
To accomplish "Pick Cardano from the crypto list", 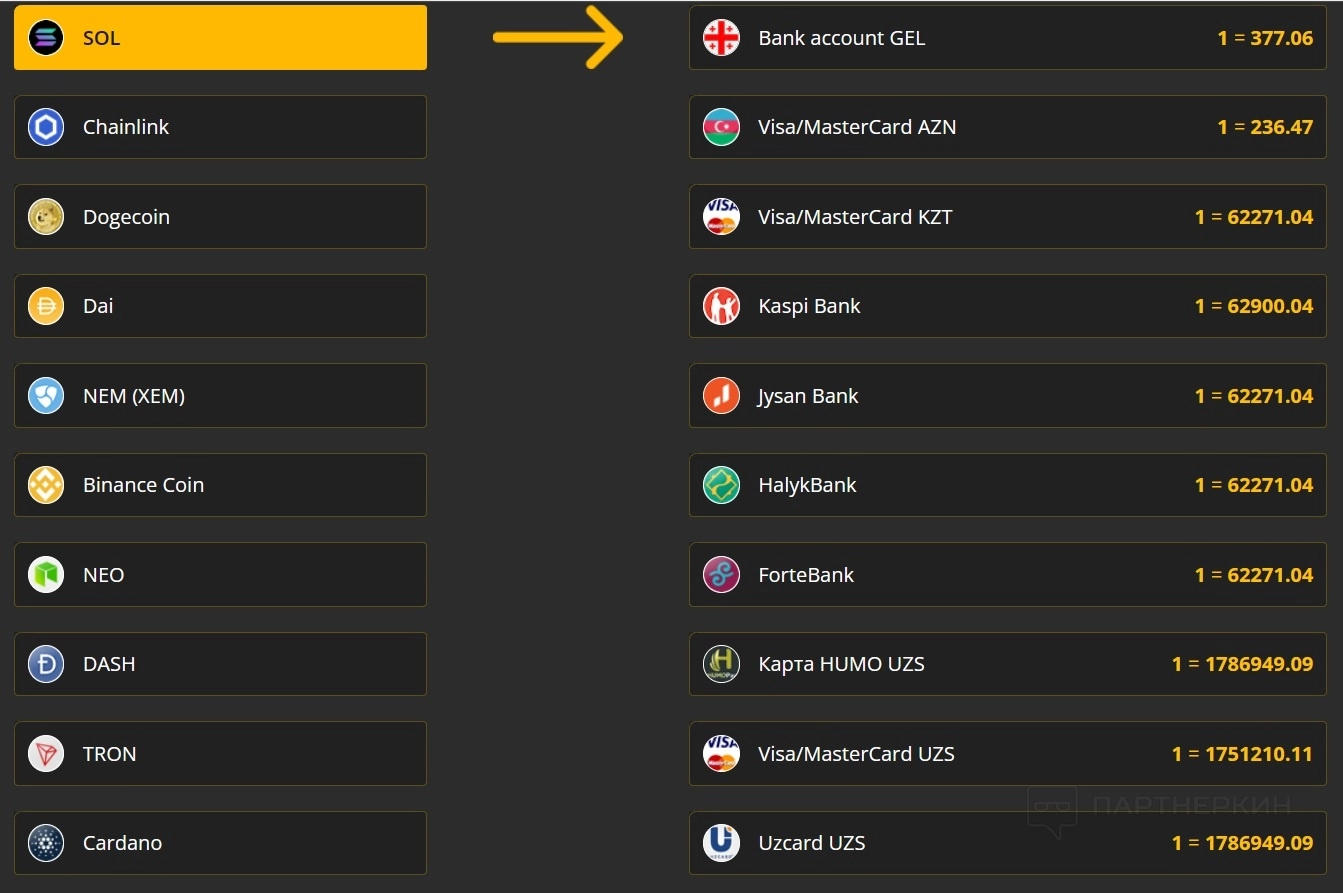I will (220, 843).
